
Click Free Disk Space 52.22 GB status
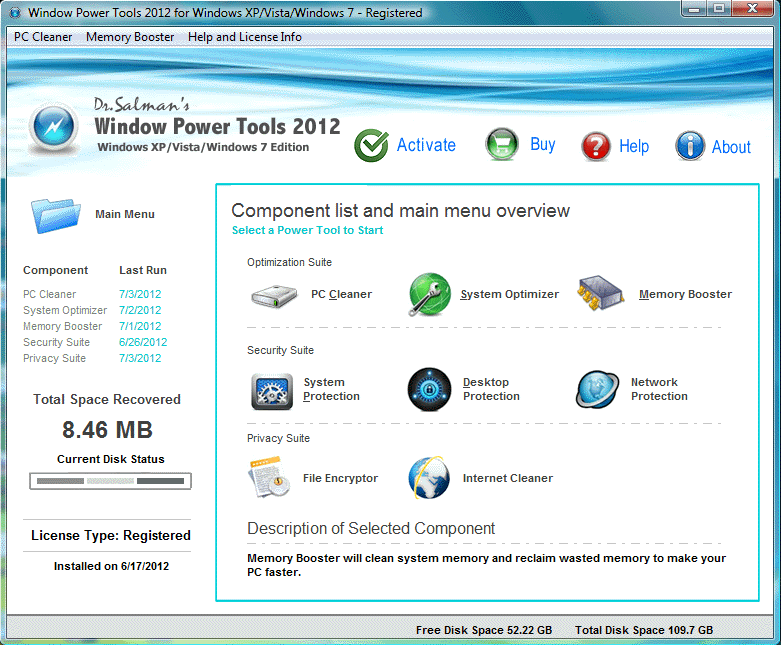(x=484, y=630)
